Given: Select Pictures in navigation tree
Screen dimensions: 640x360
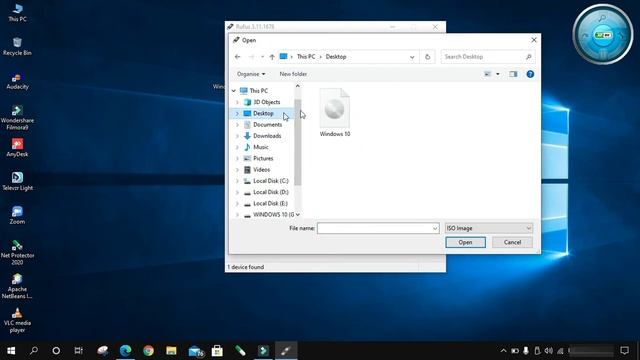Looking at the screenshot, I should tap(263, 158).
